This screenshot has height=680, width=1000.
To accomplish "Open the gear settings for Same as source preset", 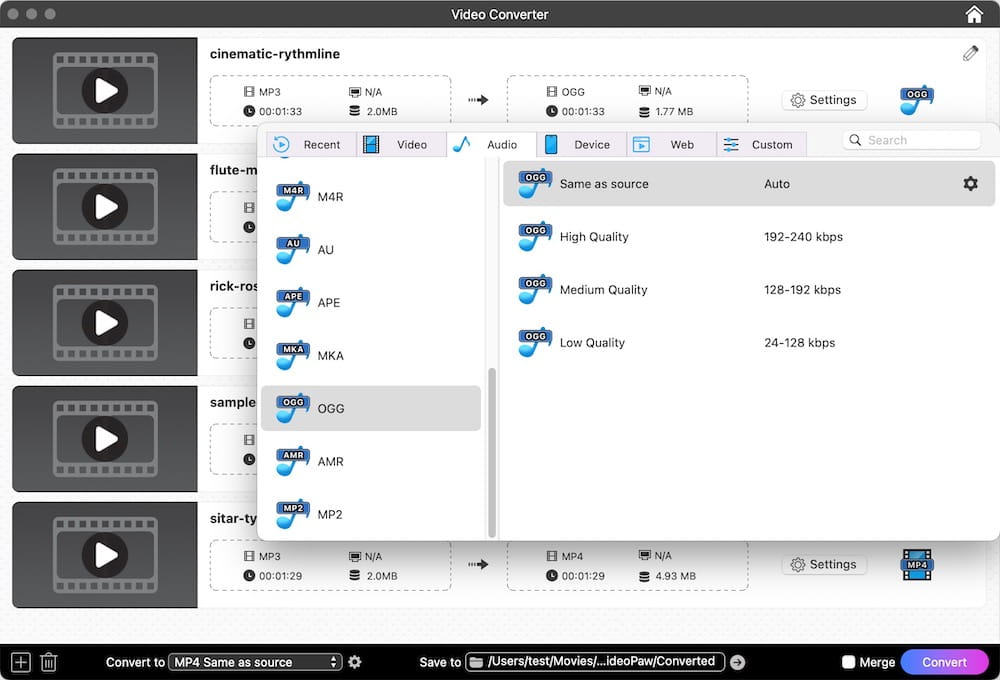I will coord(970,184).
